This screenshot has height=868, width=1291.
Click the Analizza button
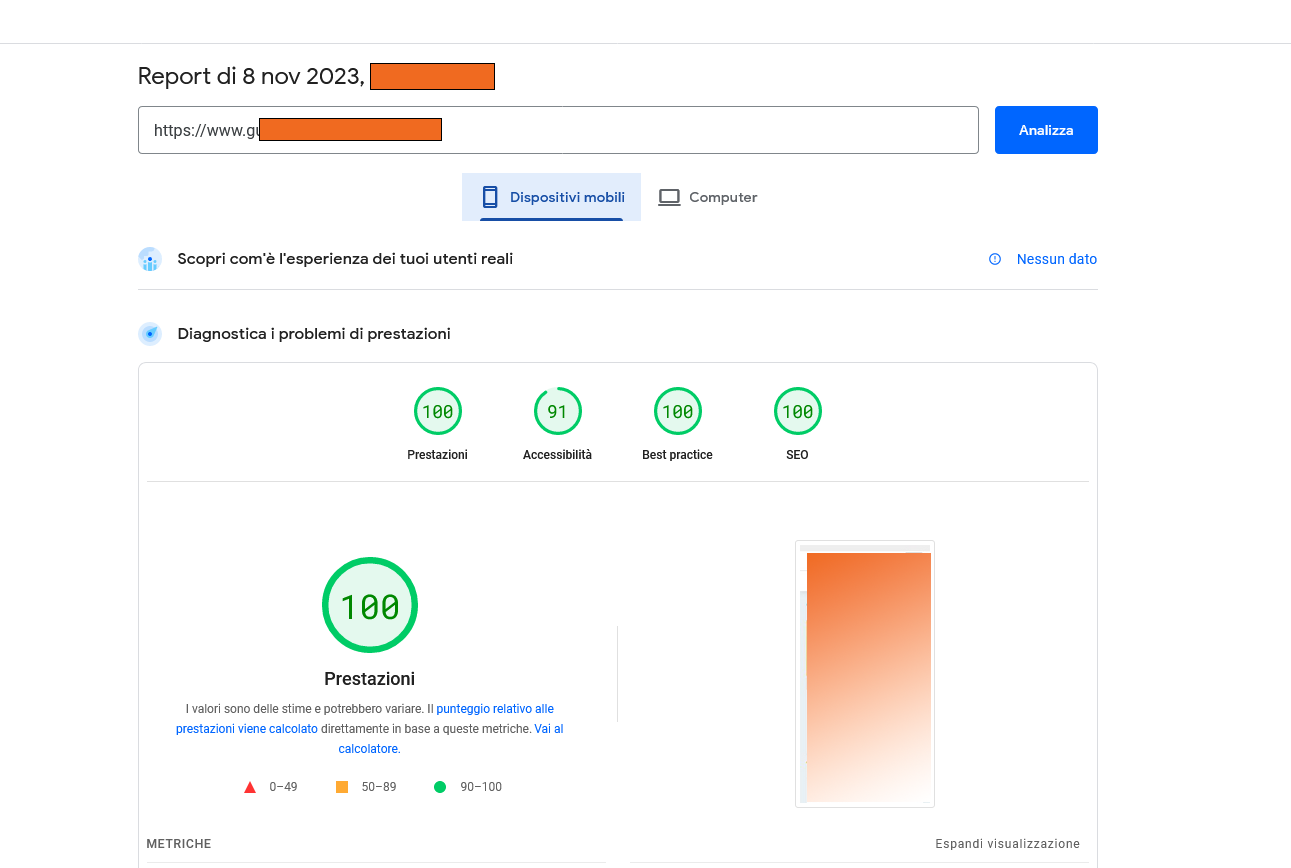tap(1046, 130)
